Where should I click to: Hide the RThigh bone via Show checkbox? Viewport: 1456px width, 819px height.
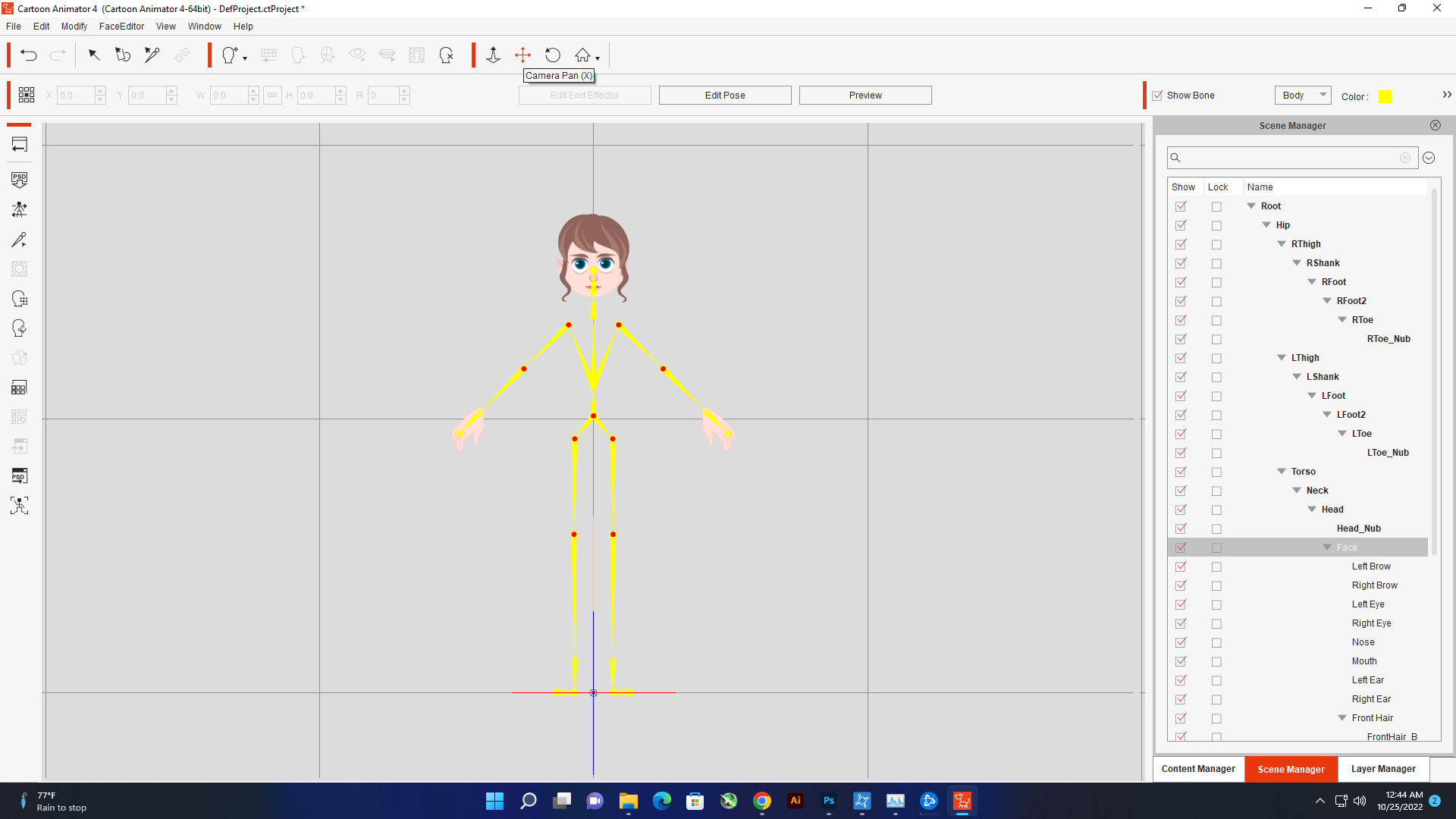pos(1181,244)
